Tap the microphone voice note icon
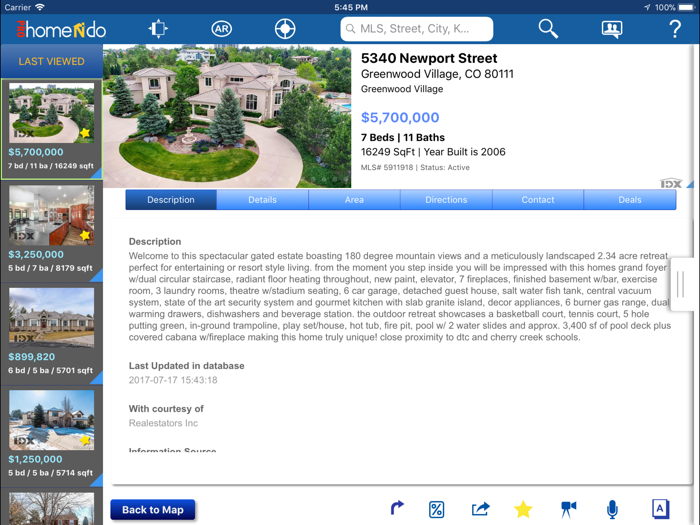Viewport: 700px width, 525px height. point(612,509)
